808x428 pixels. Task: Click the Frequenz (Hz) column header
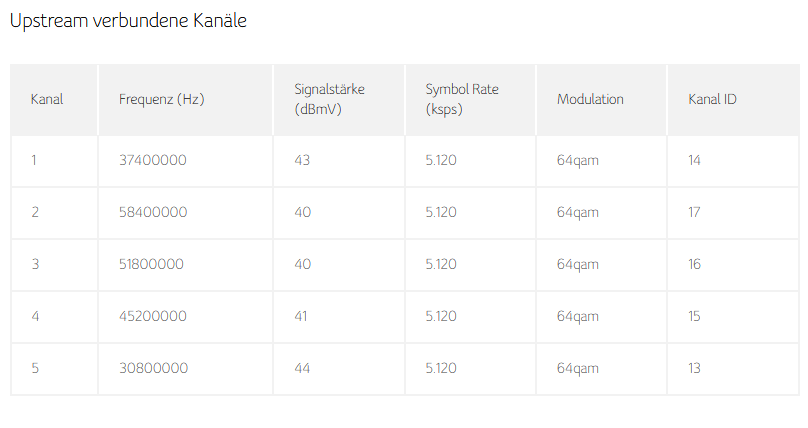161,99
